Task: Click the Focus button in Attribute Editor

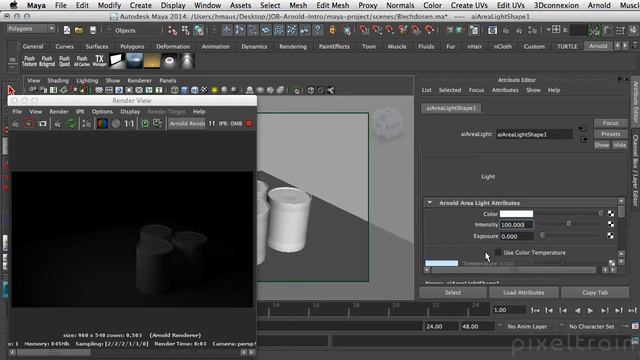Action: [610, 123]
